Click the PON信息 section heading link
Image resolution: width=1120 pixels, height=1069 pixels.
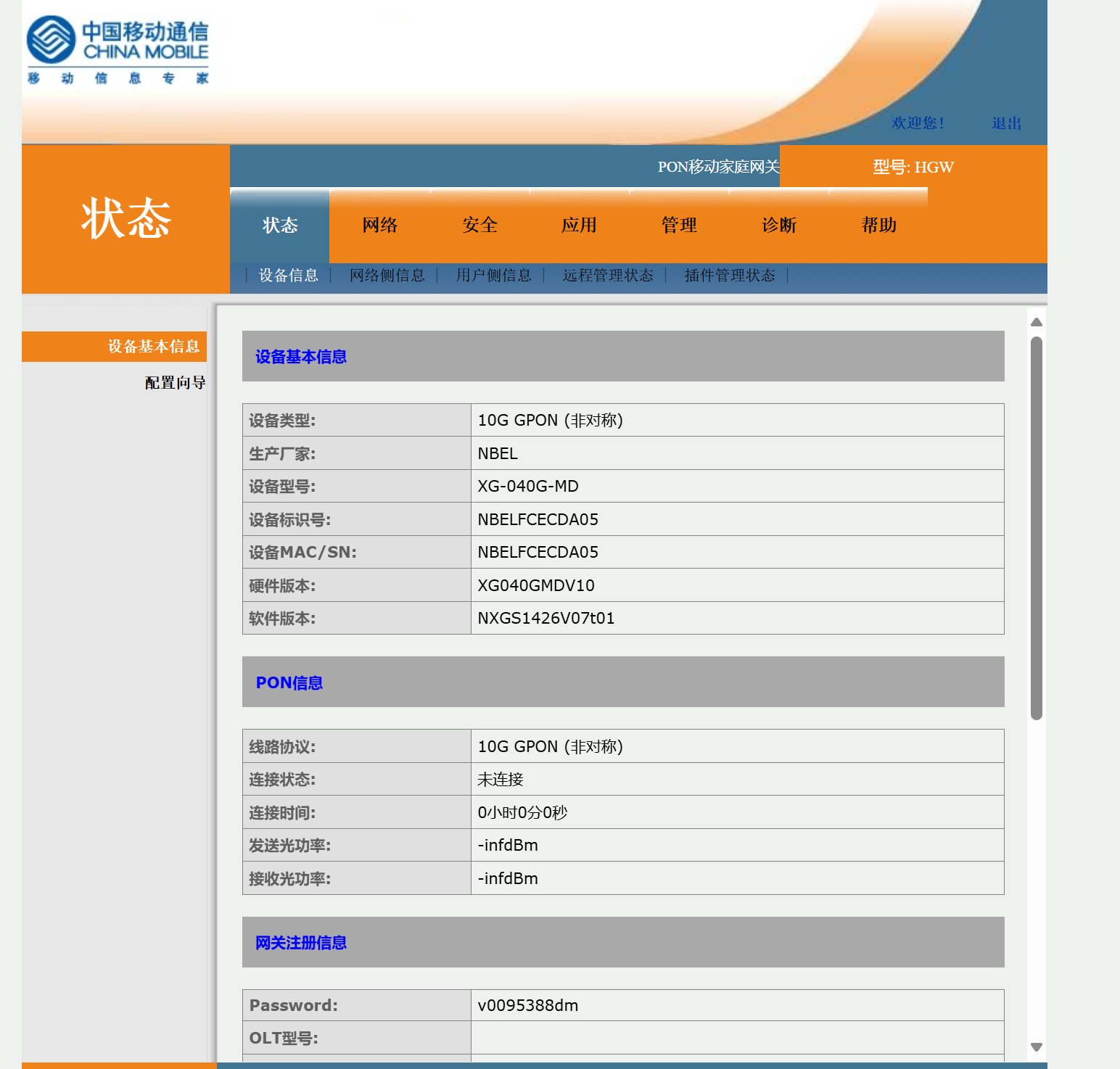289,682
